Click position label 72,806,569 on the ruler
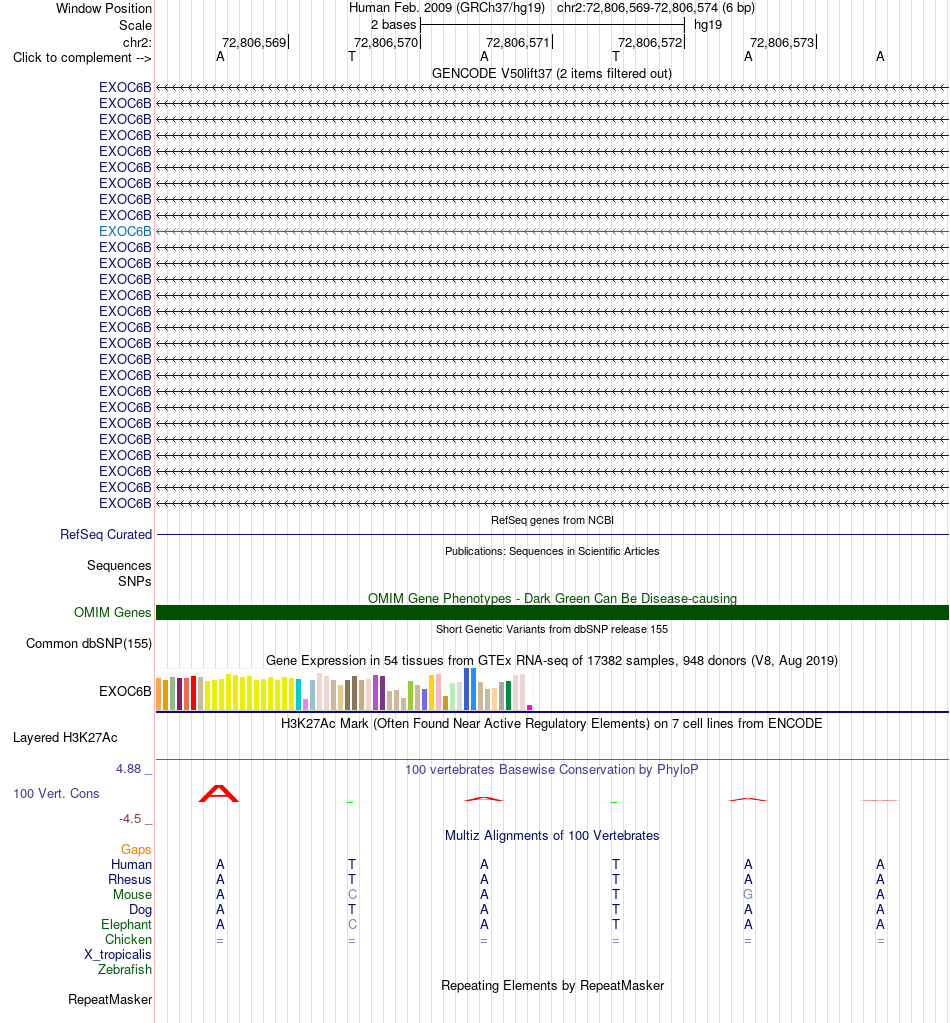The image size is (950, 1023). point(254,42)
